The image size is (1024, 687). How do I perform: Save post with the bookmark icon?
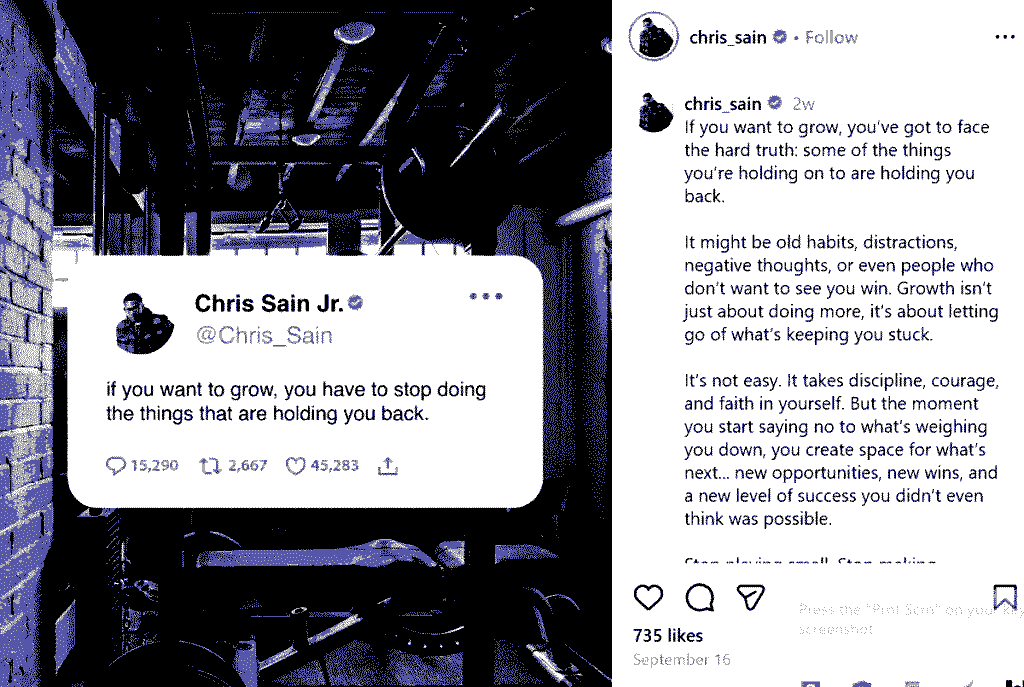tap(1005, 597)
